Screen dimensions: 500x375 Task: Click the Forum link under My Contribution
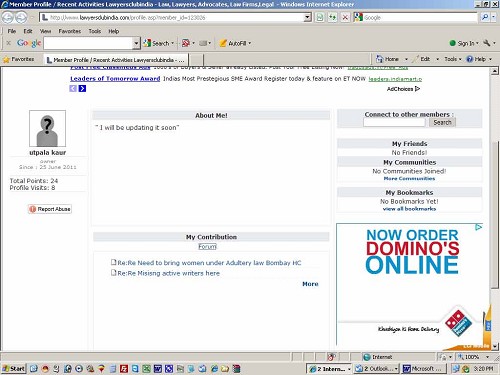pyautogui.click(x=207, y=247)
